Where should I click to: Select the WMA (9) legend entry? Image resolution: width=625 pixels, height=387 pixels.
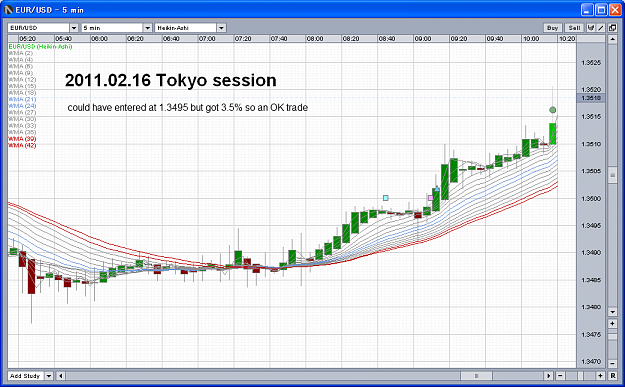pyautogui.click(x=20, y=73)
